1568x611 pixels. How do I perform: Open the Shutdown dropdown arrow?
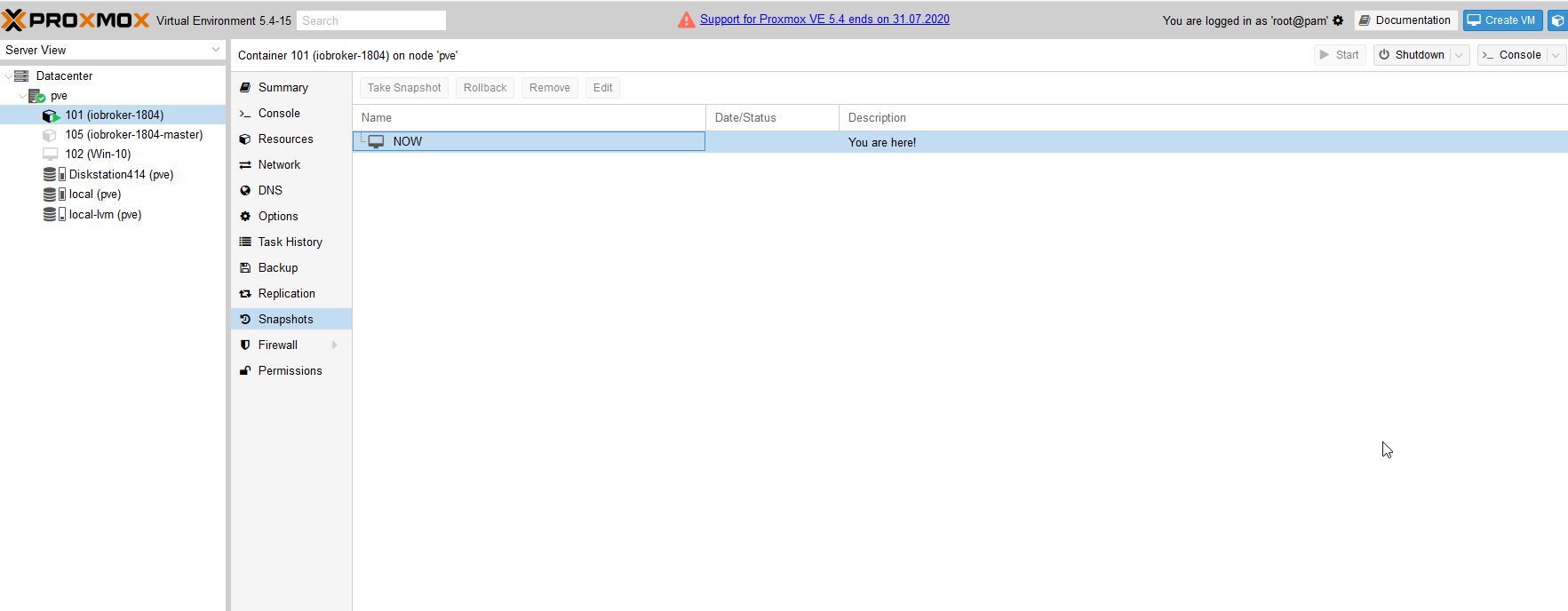(x=1459, y=55)
